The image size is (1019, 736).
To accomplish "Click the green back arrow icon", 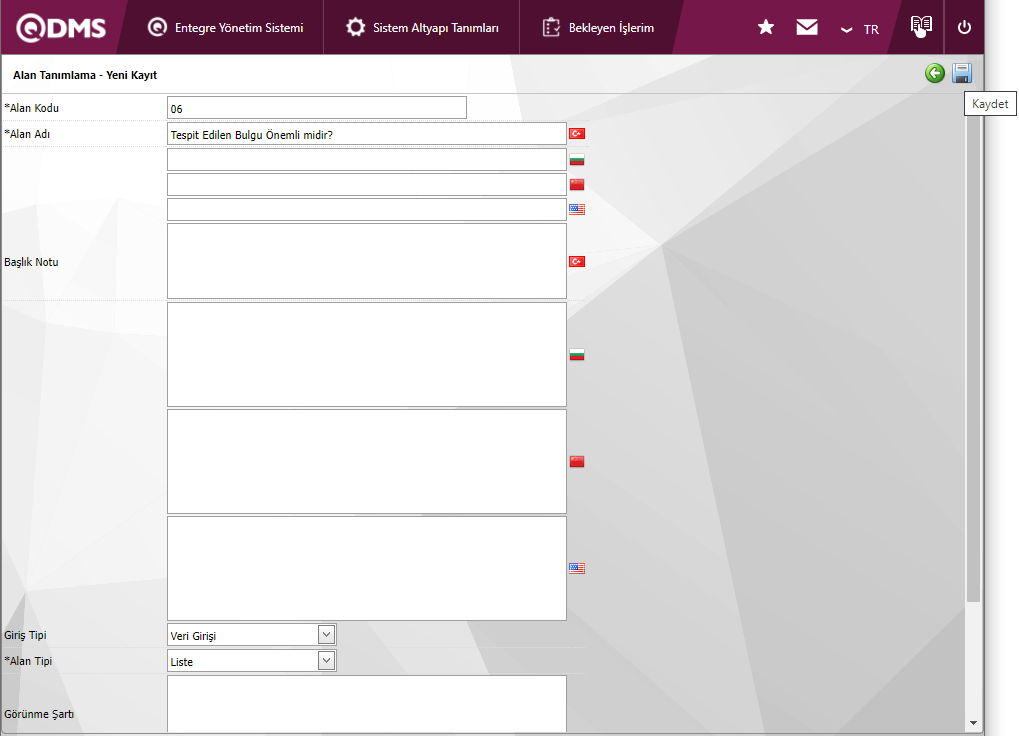I will (935, 73).
